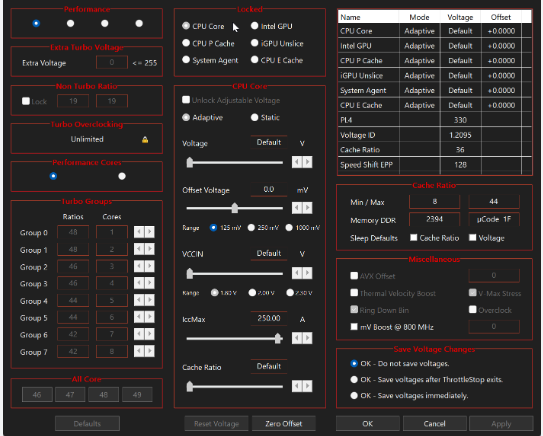543x436 pixels.
Task: Click the Extra Voltage input field
Action: pos(112,62)
